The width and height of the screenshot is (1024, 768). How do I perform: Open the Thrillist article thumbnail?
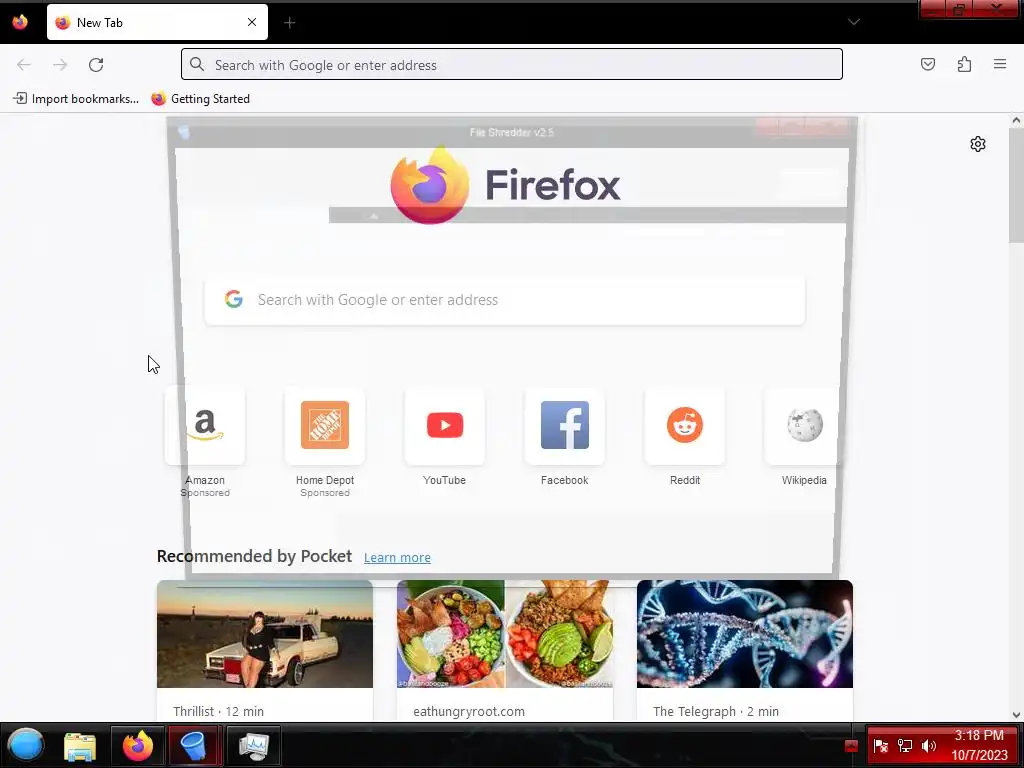[x=264, y=633]
